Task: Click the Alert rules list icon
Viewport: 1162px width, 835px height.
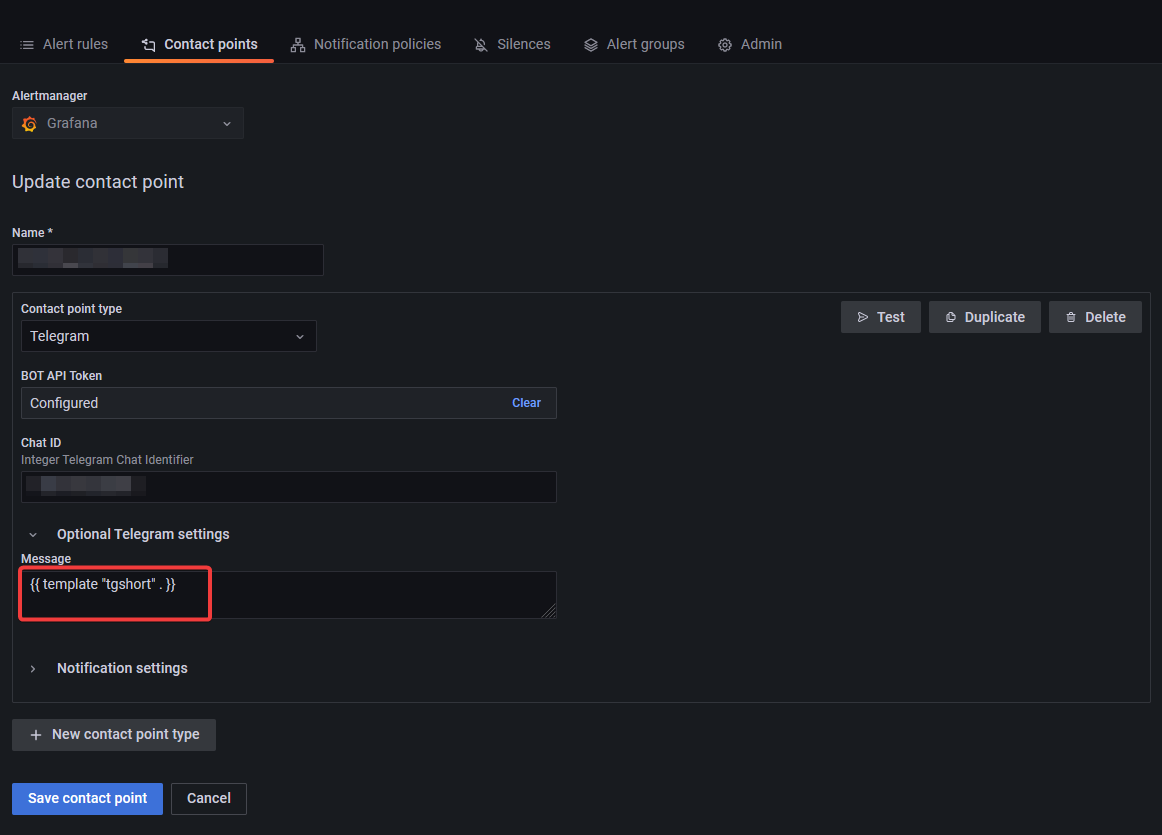Action: (29, 44)
